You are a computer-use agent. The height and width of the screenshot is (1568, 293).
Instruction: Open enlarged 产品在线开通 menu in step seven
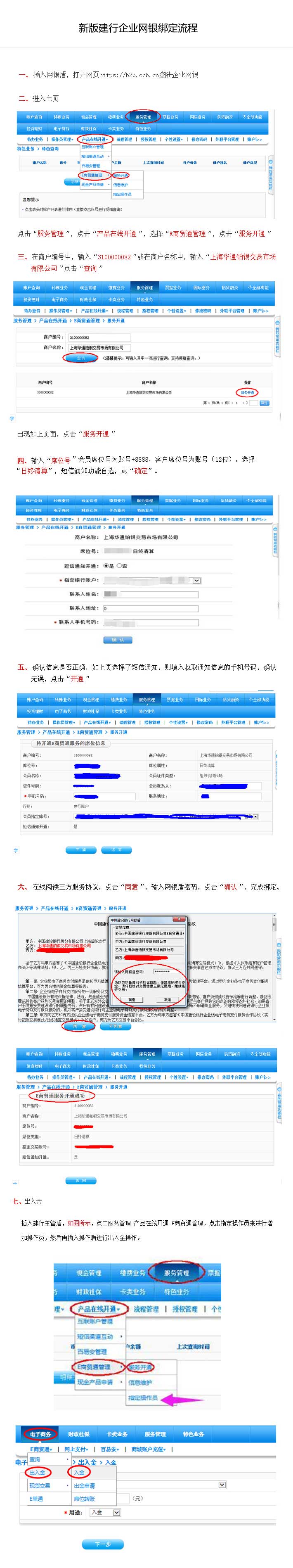point(99,1309)
